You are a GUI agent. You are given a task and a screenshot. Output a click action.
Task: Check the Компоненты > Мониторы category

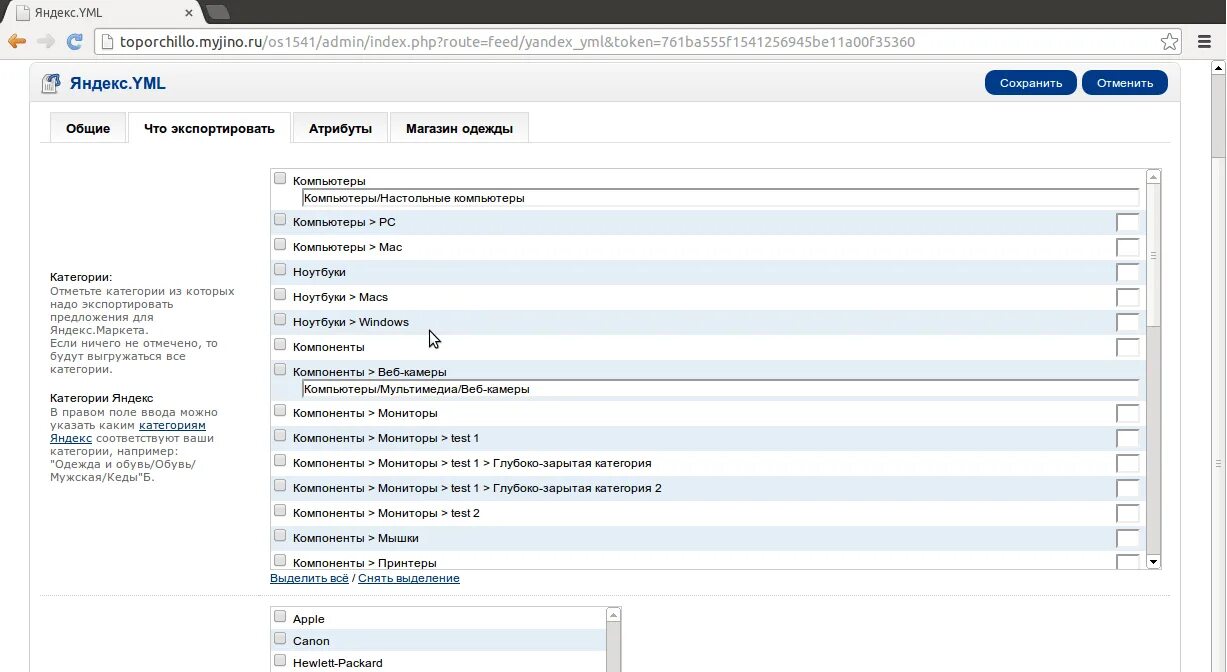(280, 411)
